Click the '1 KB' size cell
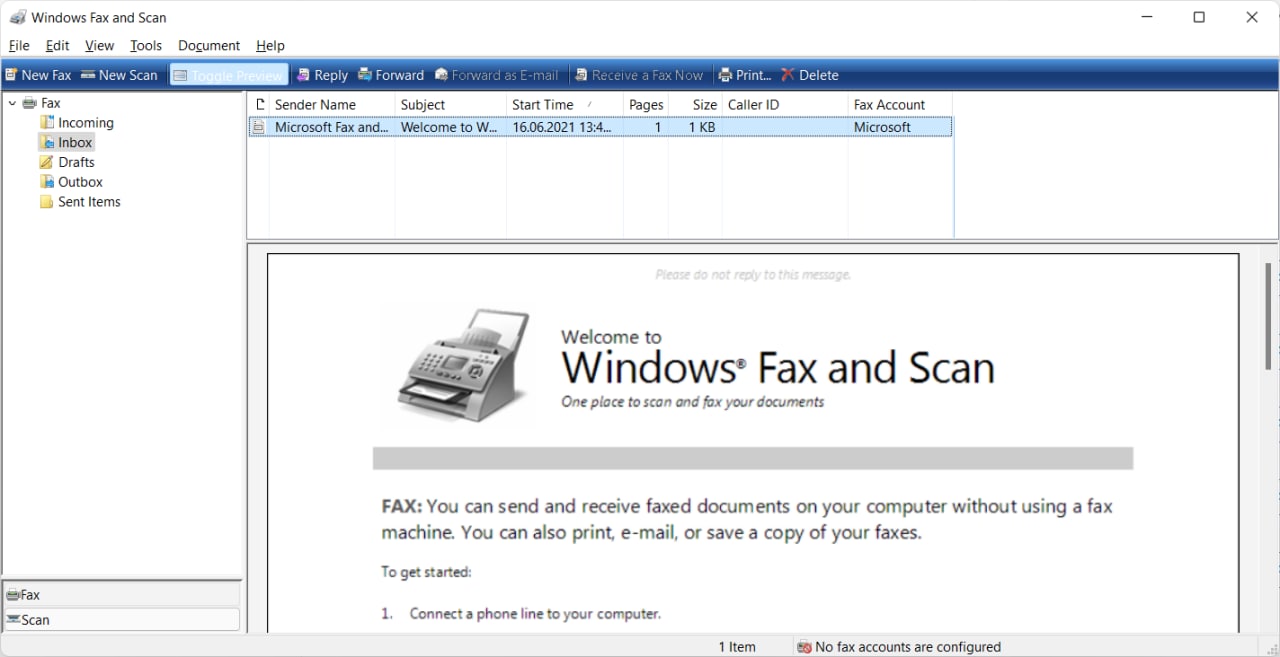 (702, 127)
